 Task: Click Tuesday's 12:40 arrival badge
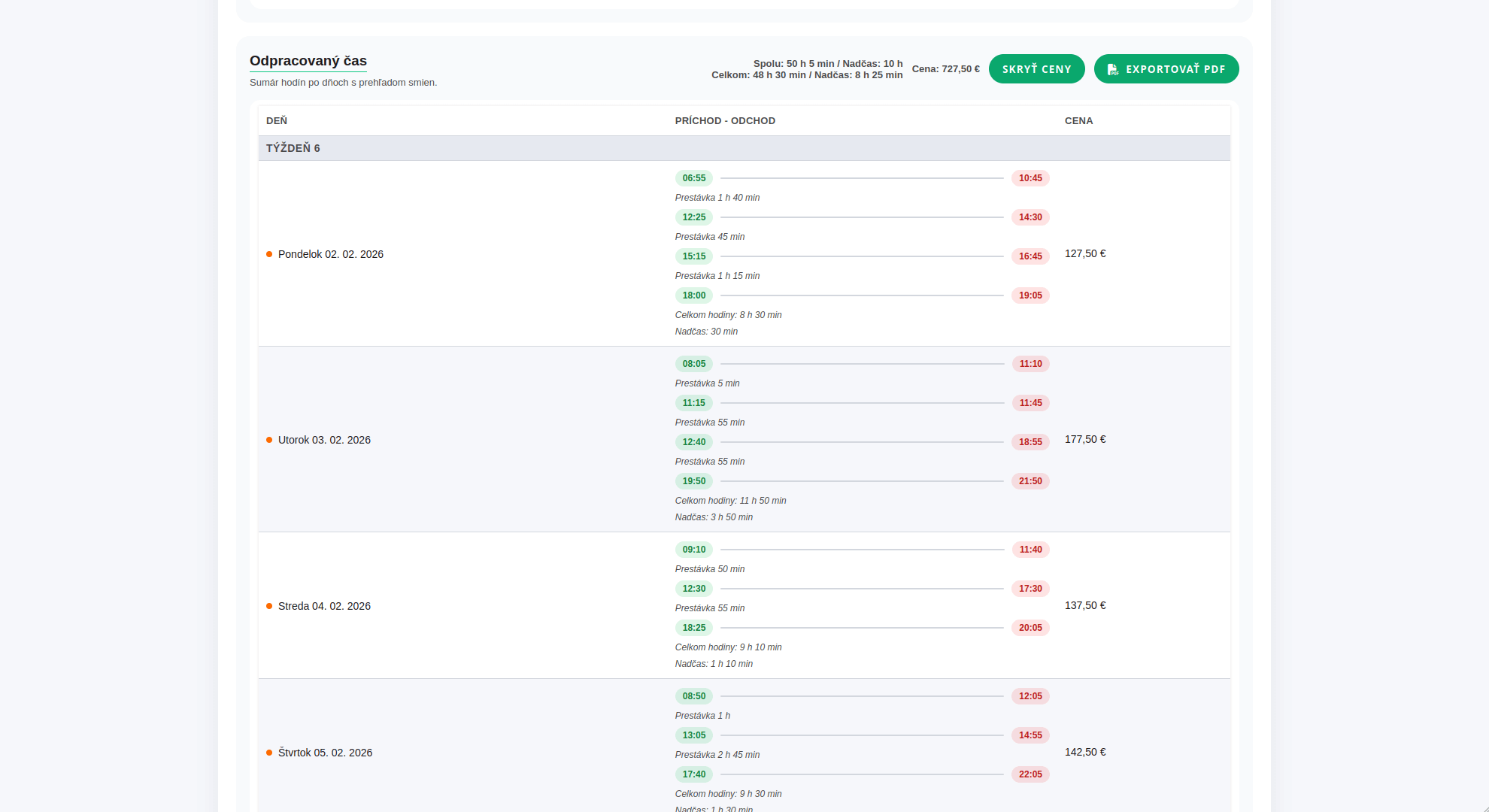click(693, 442)
